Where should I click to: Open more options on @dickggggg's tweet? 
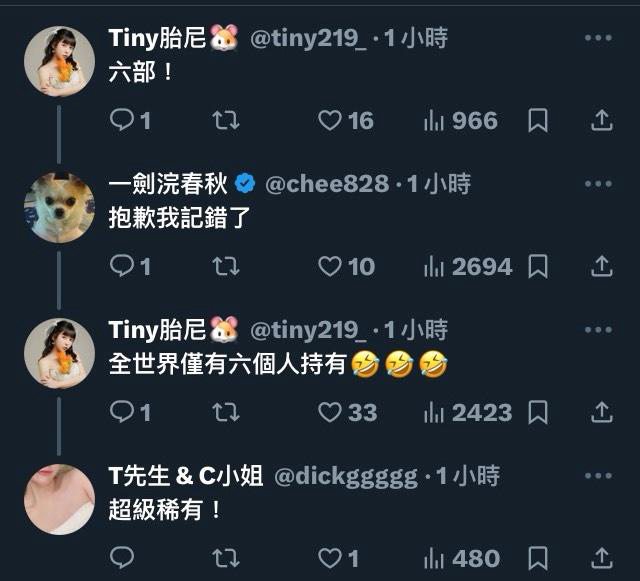tap(598, 476)
